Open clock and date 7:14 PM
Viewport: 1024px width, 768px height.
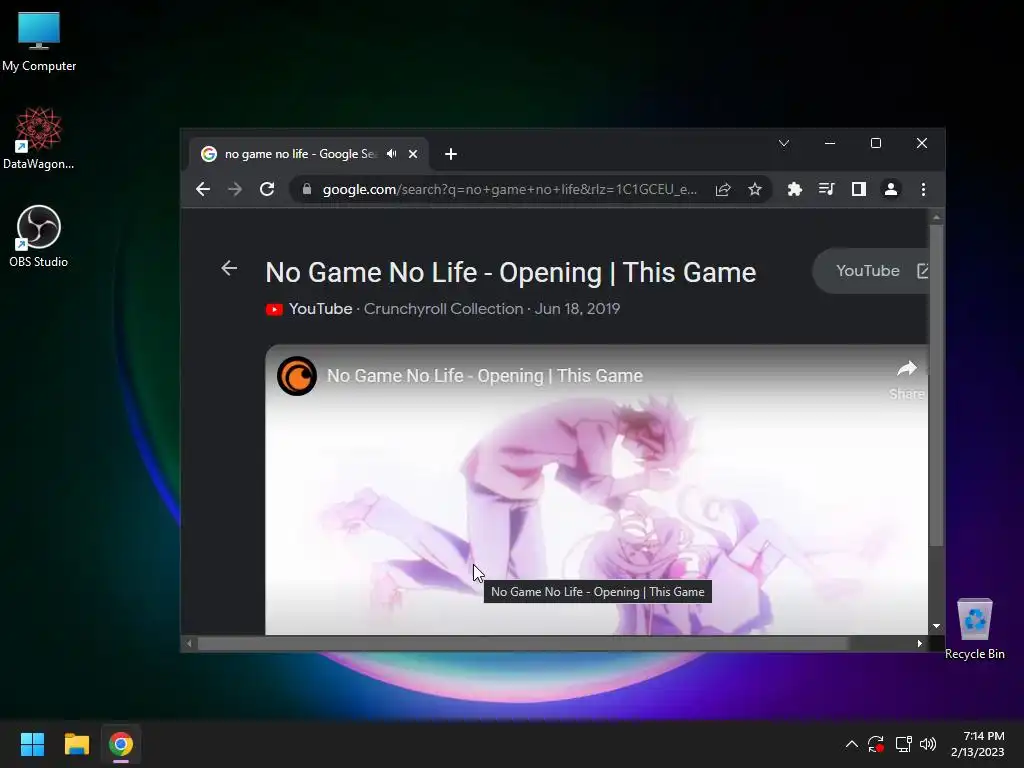coord(978,744)
